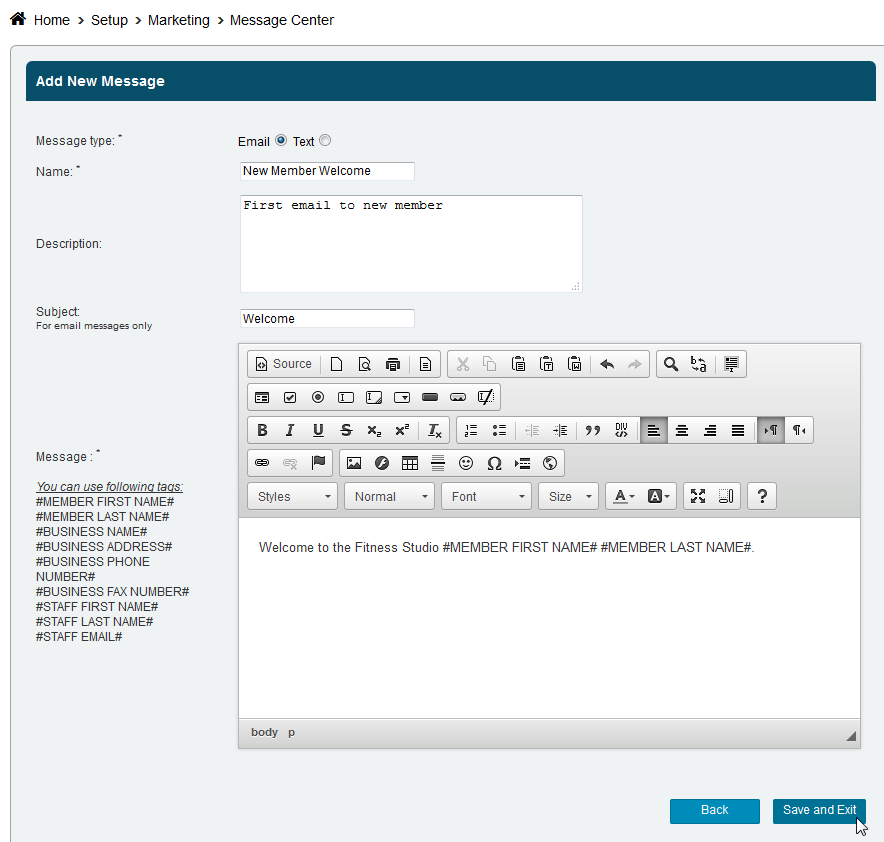884x842 pixels.
Task: Click the Find magnifier icon
Action: point(671,364)
